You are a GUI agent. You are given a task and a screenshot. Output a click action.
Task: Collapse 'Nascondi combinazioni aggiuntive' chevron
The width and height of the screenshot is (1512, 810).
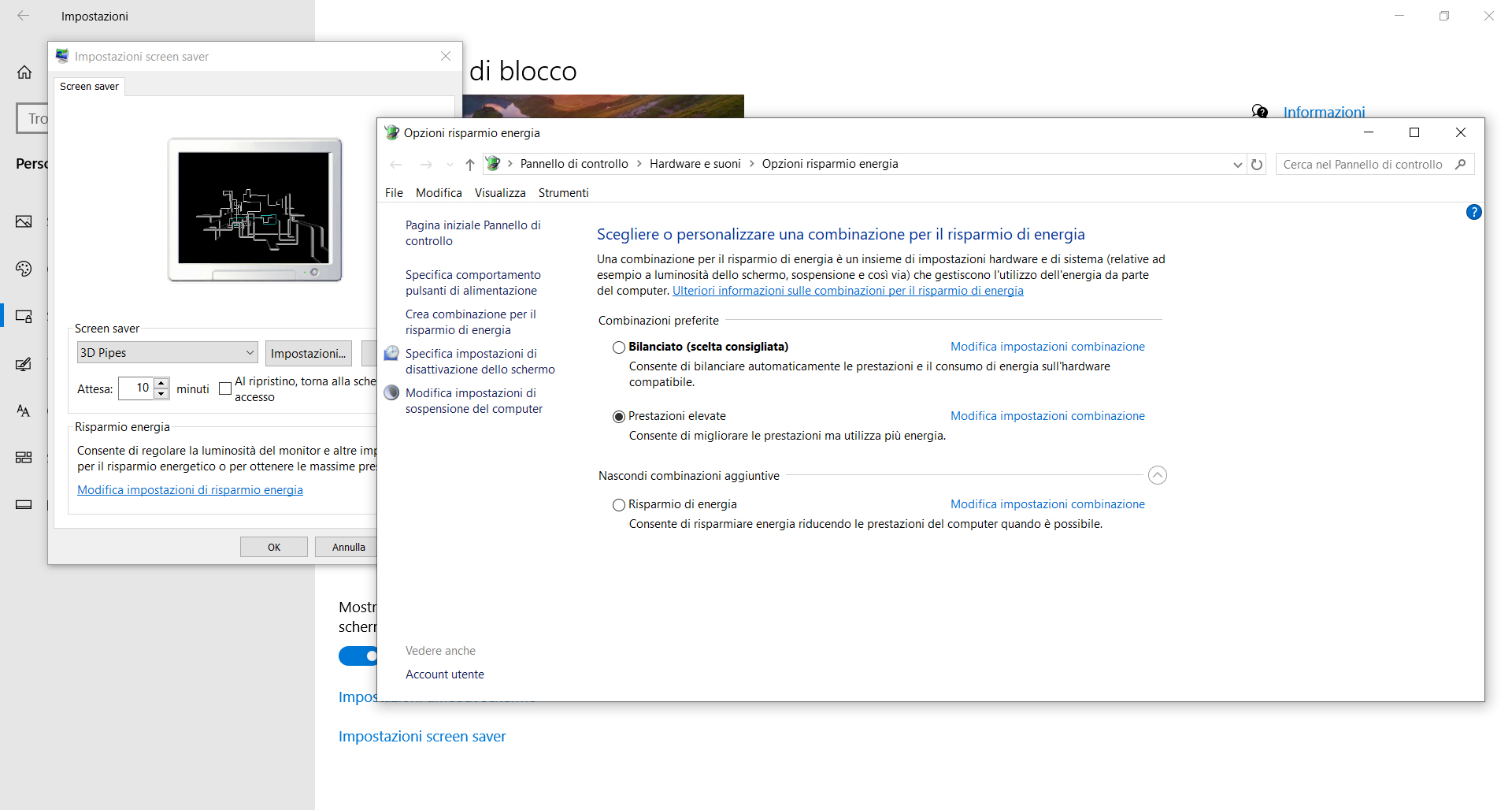tap(1158, 475)
